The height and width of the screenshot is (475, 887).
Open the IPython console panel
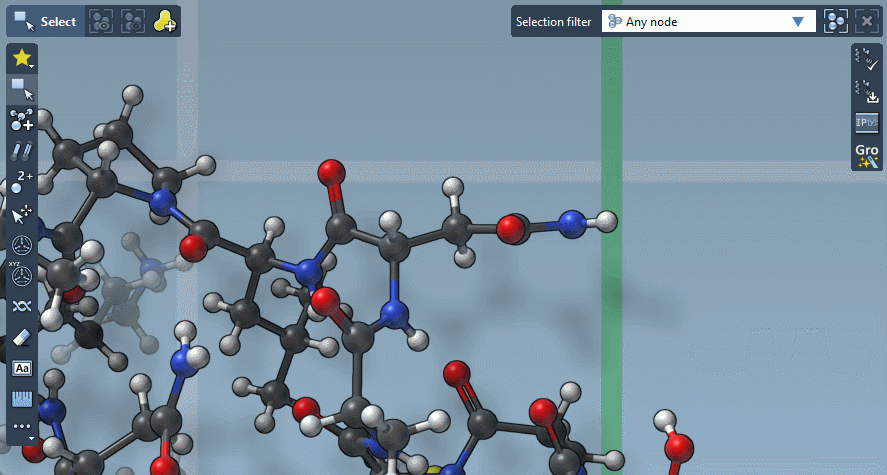866,123
